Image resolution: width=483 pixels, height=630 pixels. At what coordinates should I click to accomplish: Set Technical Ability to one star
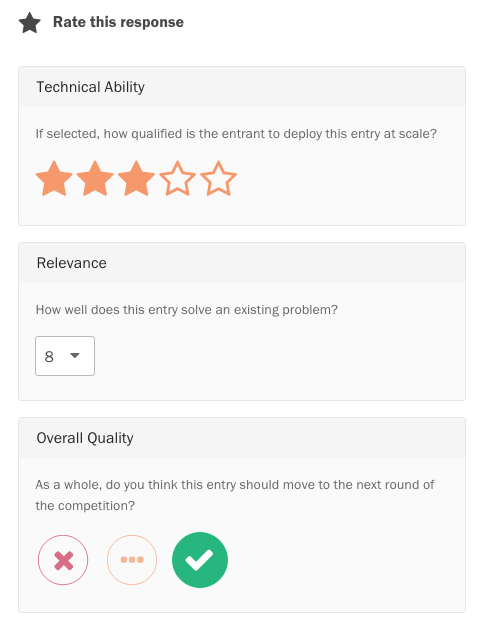[x=54, y=179]
